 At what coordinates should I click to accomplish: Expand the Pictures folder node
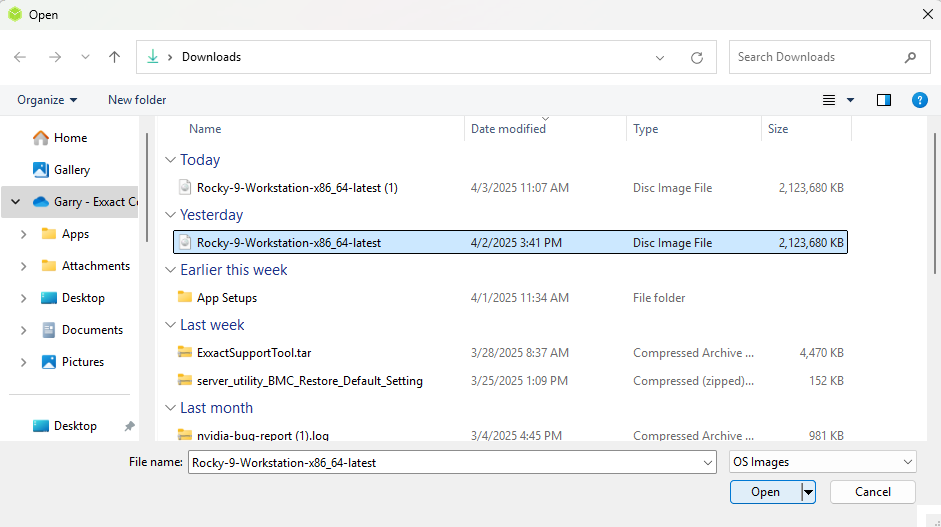point(23,362)
